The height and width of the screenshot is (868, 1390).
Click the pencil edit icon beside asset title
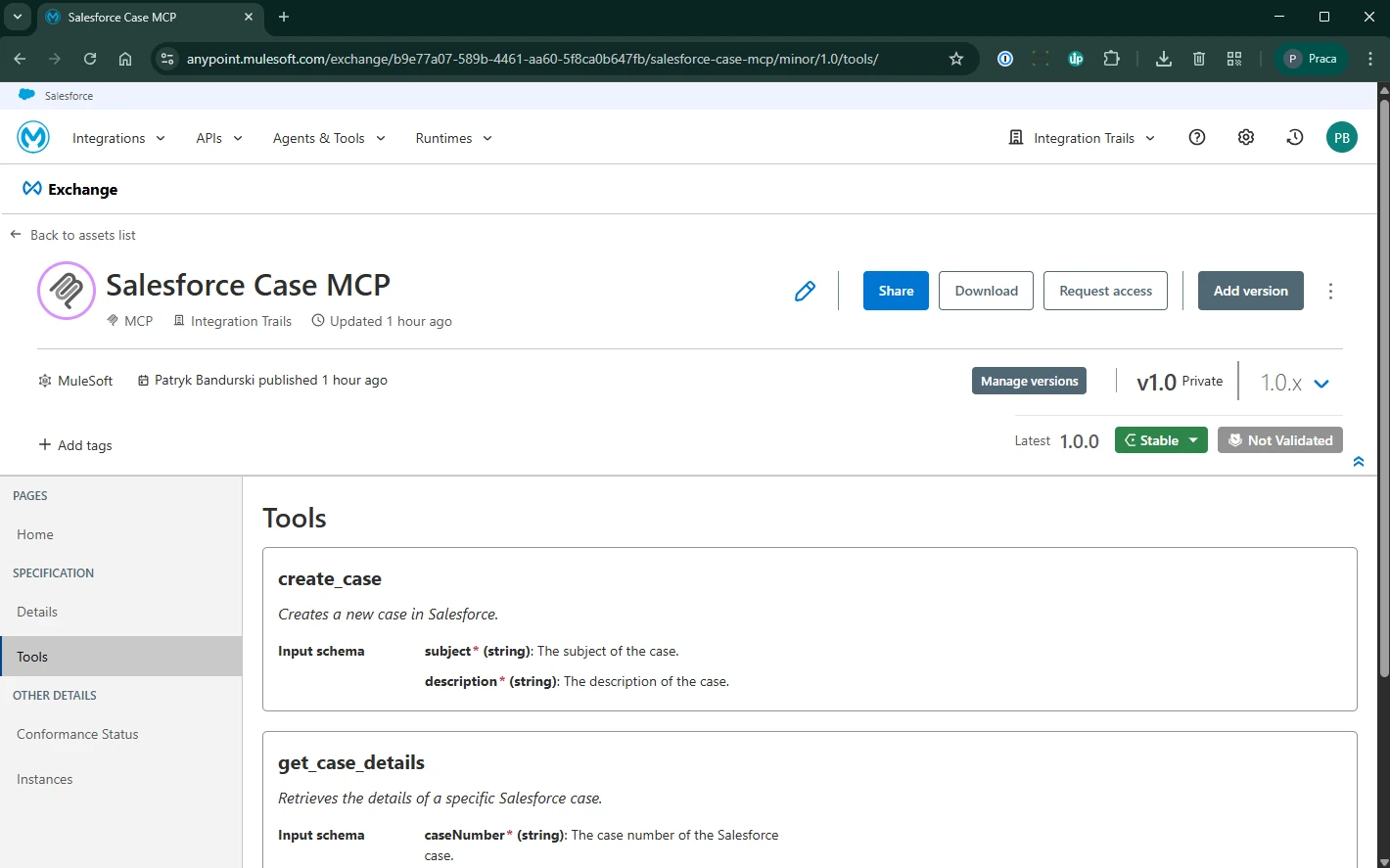pyautogui.click(x=805, y=291)
